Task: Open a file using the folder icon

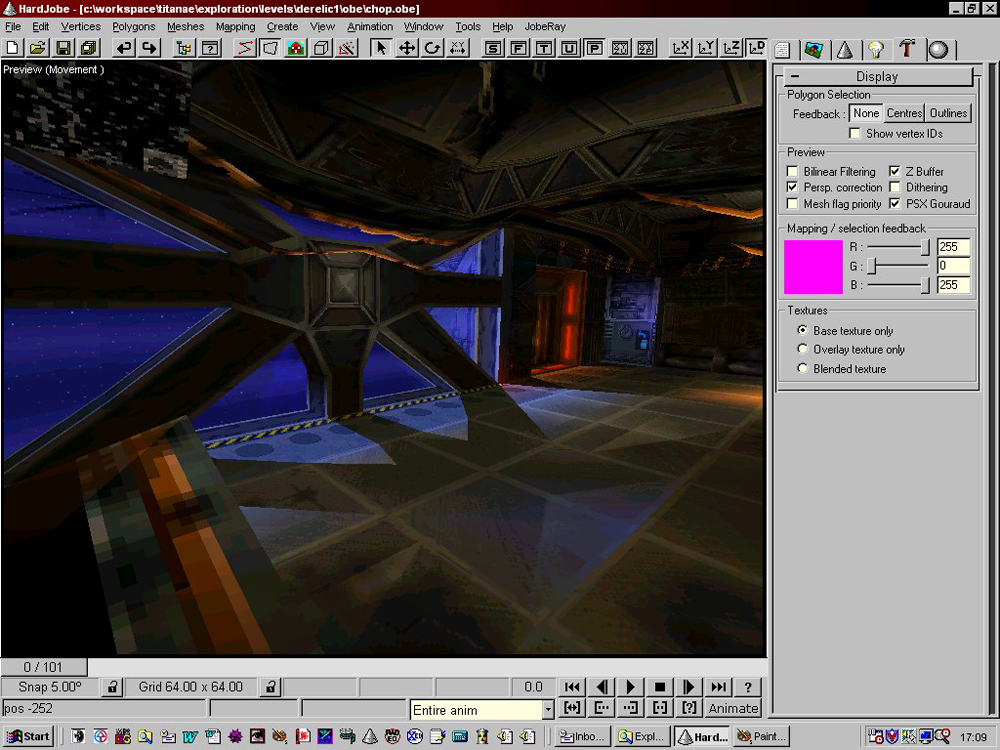Action: tap(38, 48)
